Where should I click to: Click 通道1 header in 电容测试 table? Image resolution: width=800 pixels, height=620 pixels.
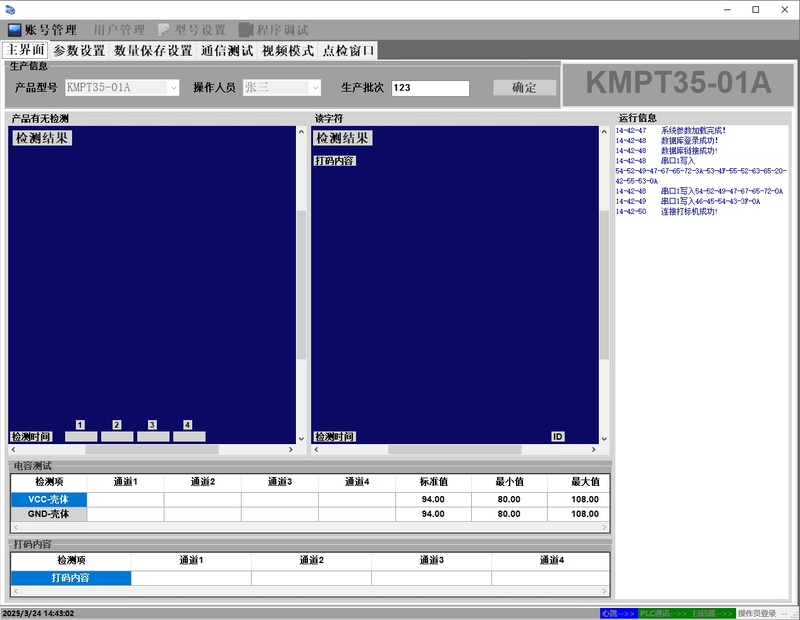(126, 482)
